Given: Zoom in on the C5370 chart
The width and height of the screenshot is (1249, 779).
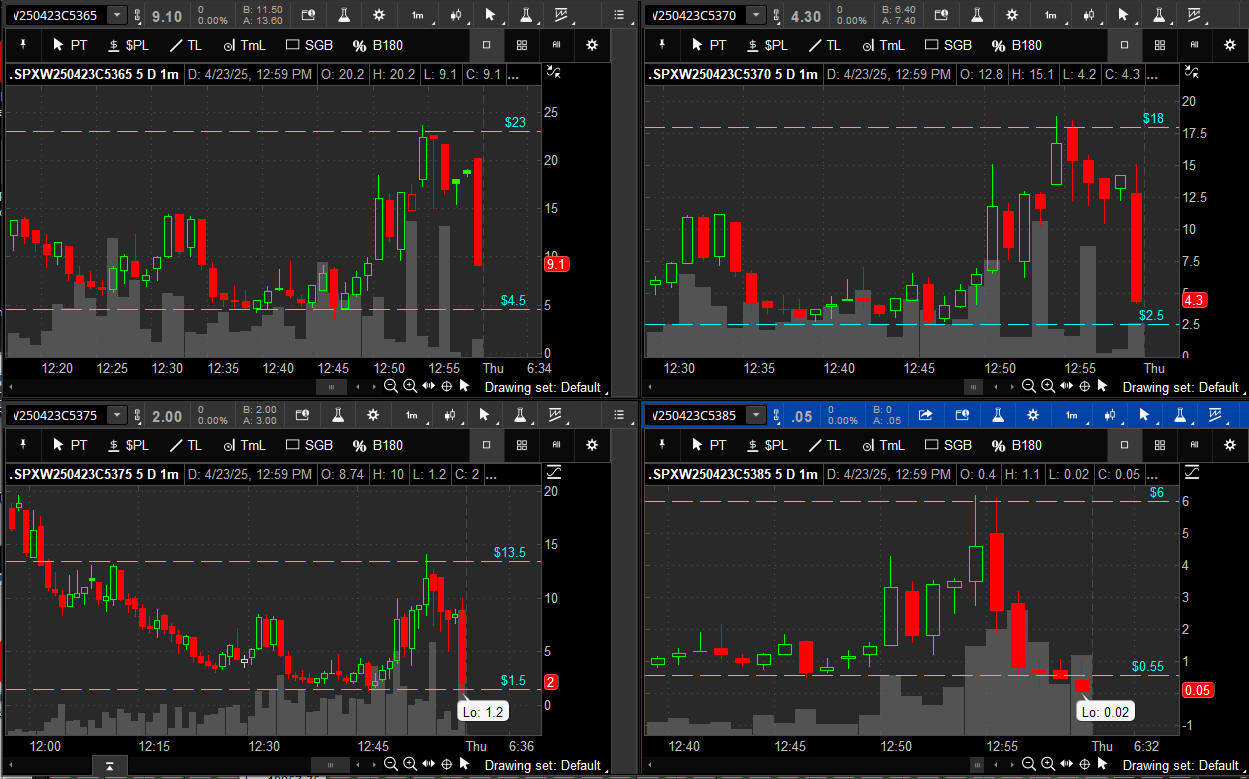Looking at the screenshot, I should pos(1048,386).
